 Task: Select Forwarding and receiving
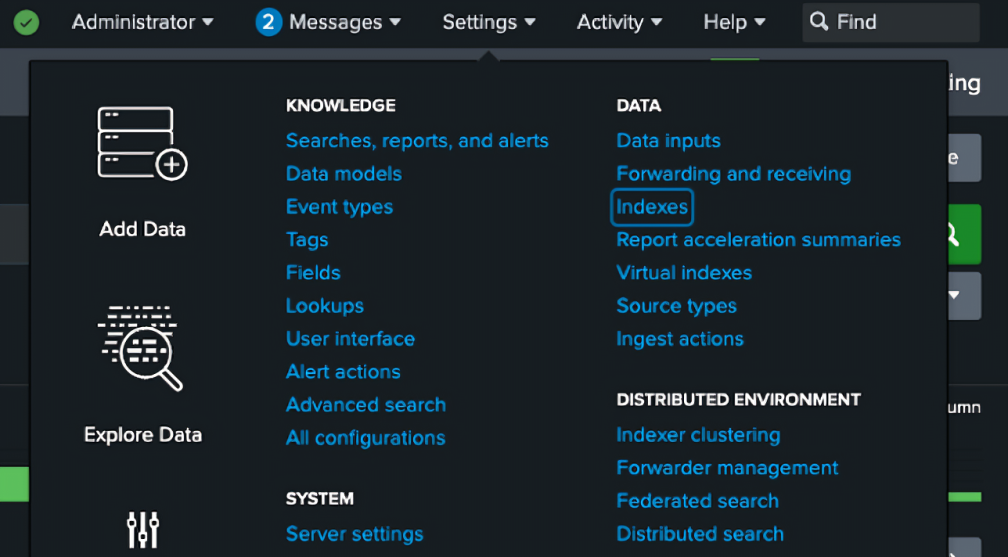(733, 174)
